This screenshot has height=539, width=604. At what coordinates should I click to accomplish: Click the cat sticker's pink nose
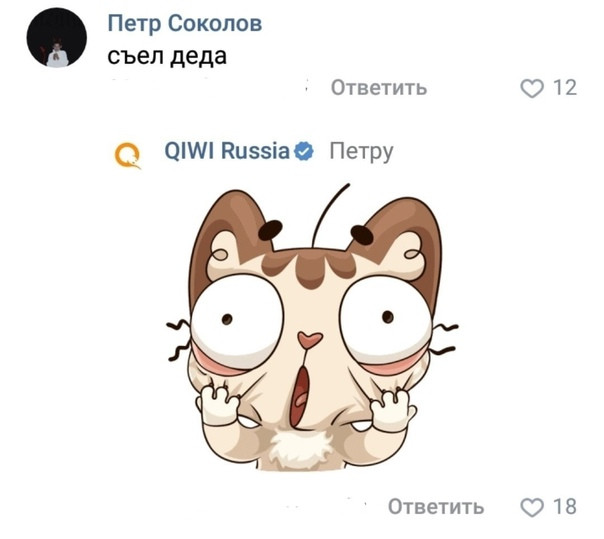(x=309, y=339)
